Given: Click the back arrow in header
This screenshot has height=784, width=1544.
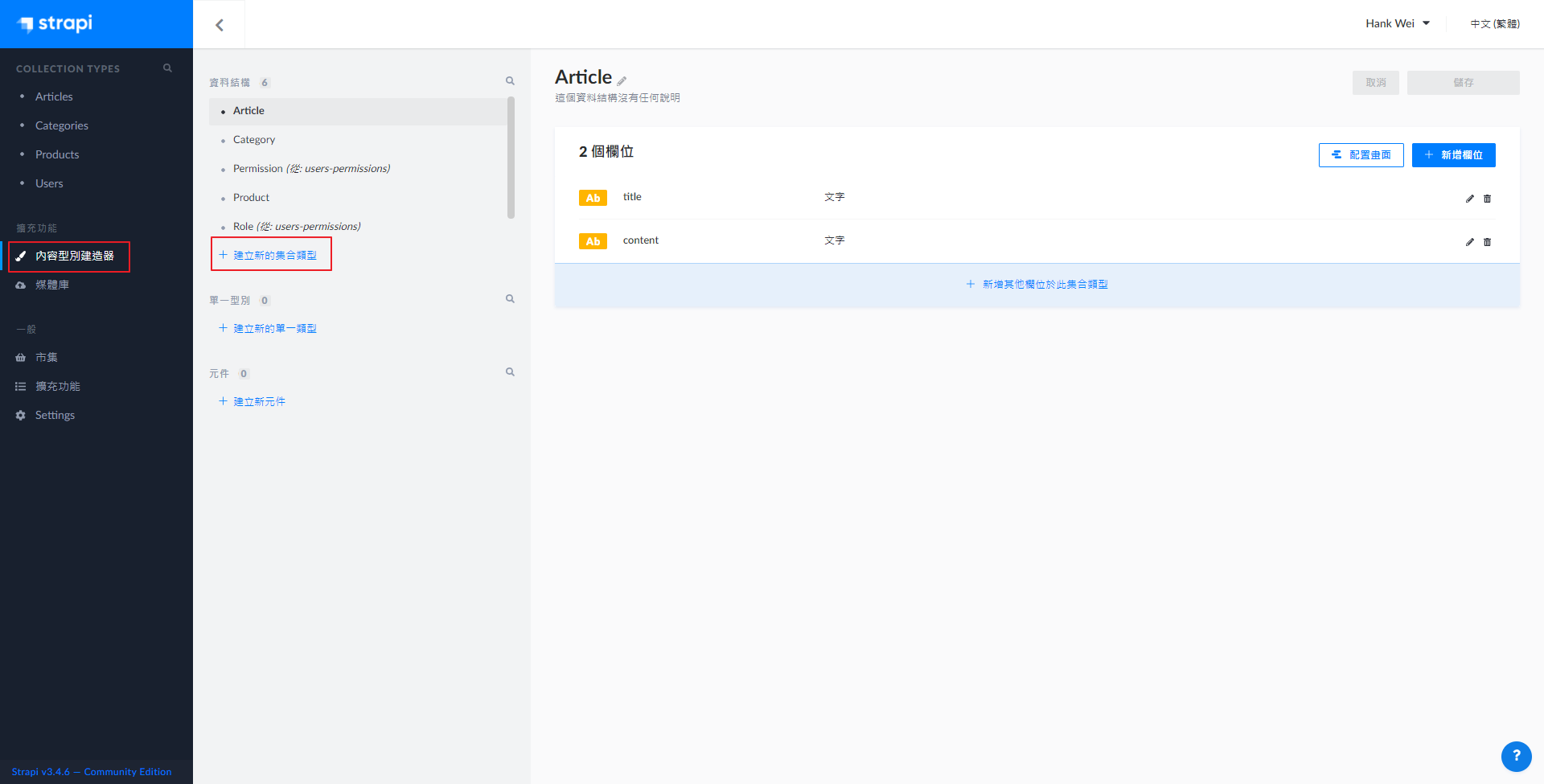Looking at the screenshot, I should click(220, 25).
